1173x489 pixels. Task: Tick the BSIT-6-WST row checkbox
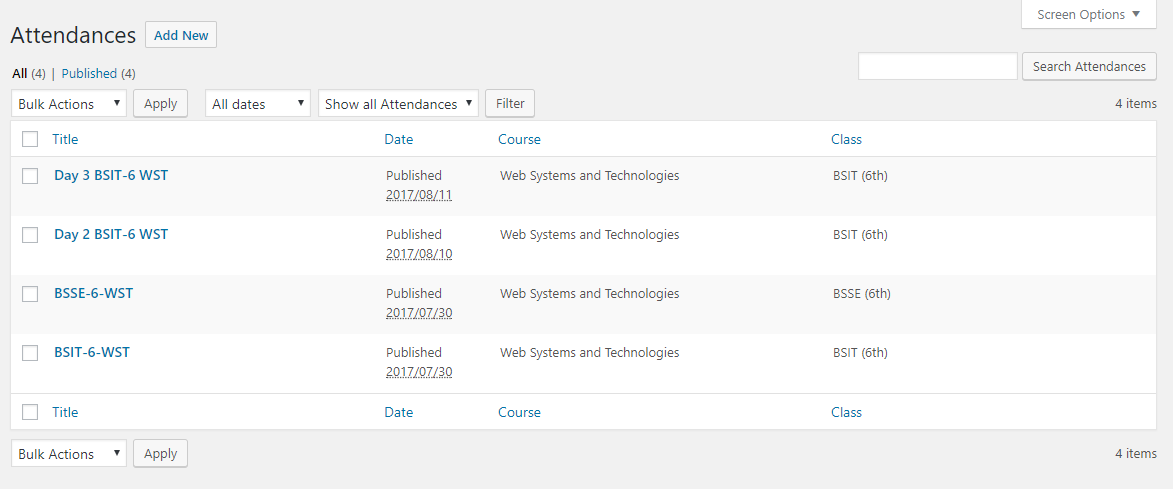(x=30, y=353)
